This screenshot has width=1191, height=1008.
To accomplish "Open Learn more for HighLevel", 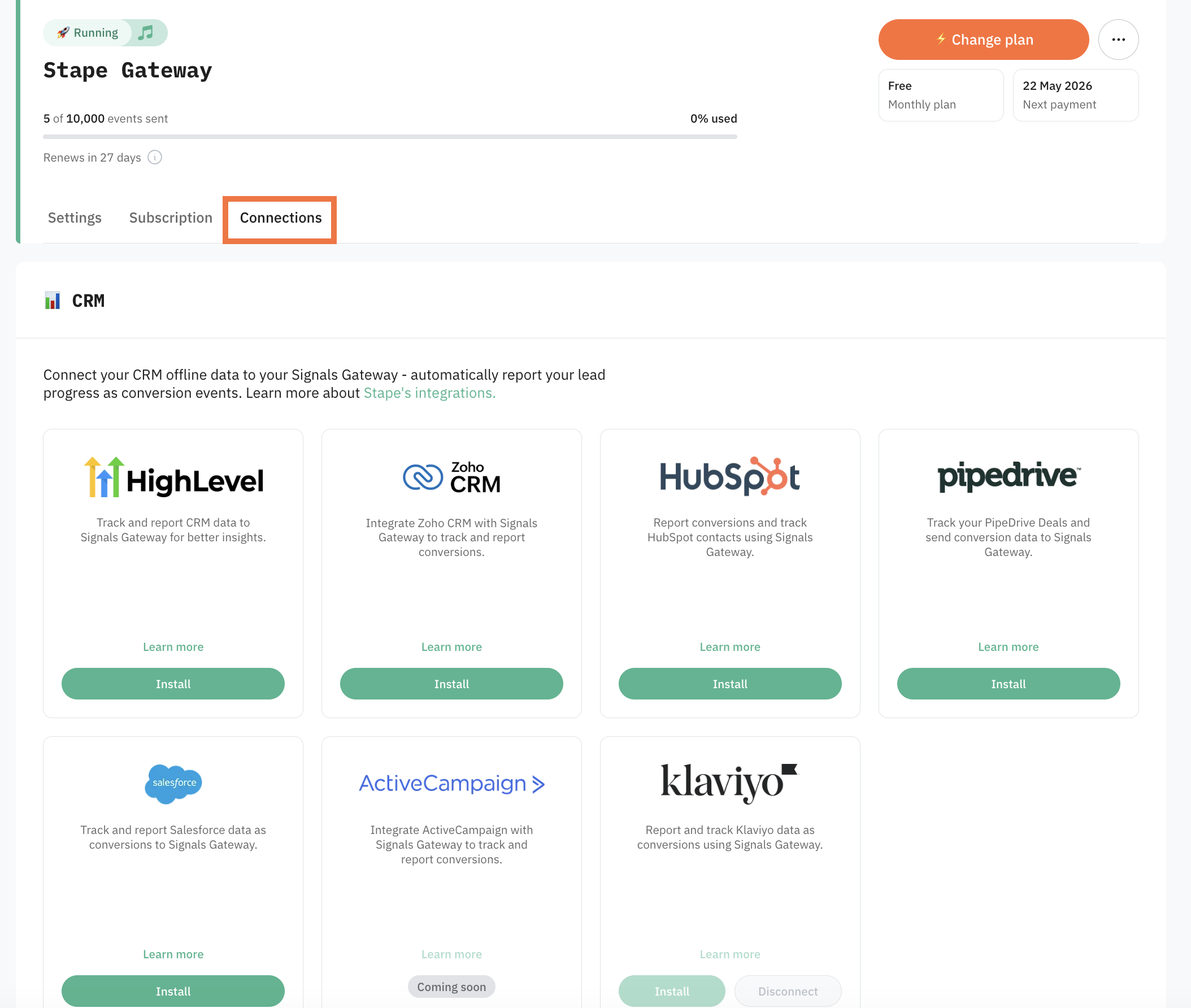I will click(173, 647).
